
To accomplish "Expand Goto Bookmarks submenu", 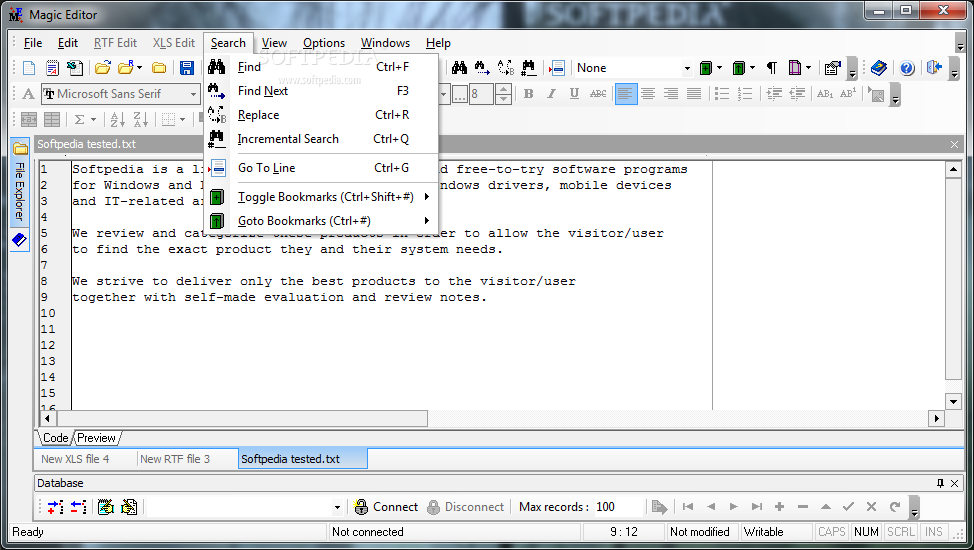I will coord(321,221).
